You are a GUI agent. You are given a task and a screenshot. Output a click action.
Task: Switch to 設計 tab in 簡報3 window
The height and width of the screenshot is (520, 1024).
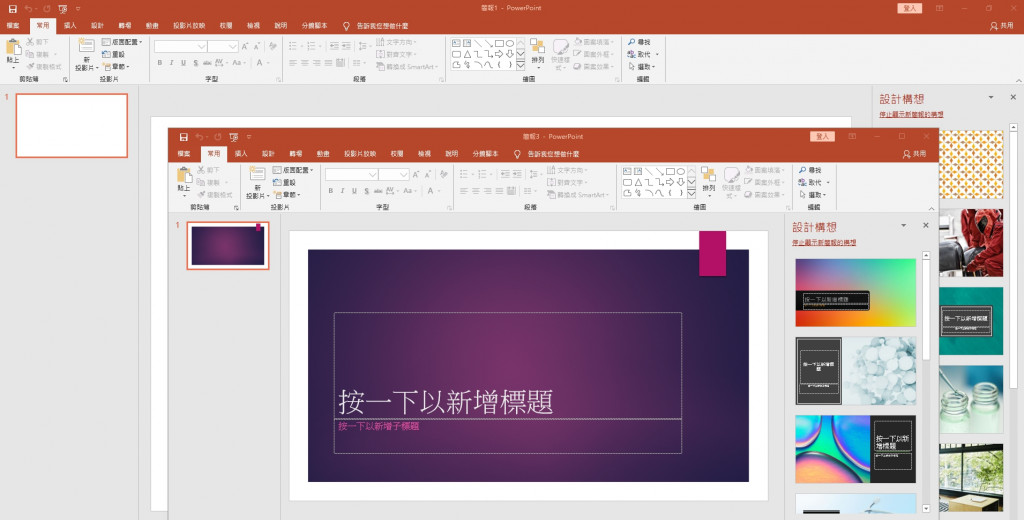(268, 154)
